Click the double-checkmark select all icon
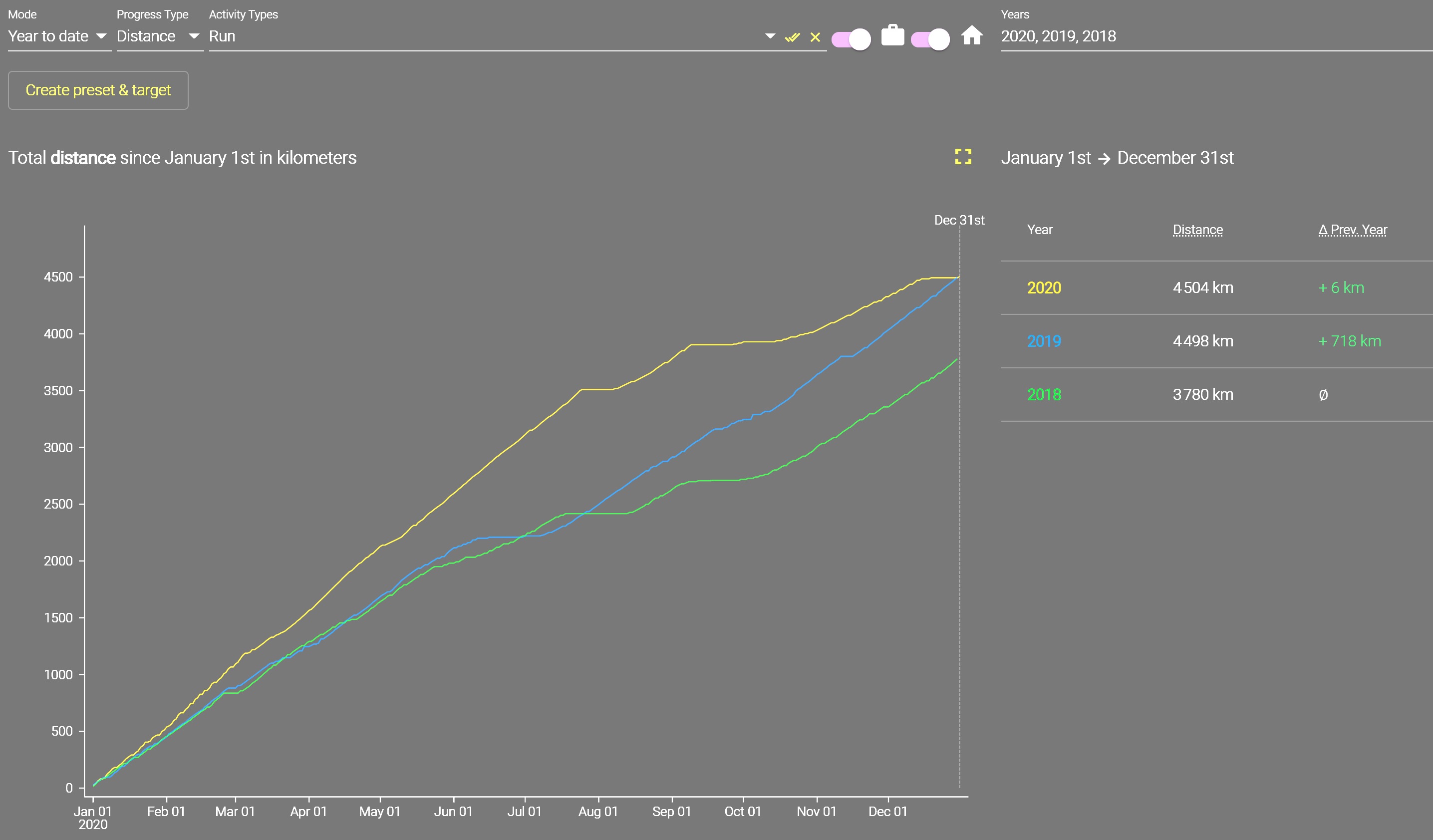 pos(792,37)
